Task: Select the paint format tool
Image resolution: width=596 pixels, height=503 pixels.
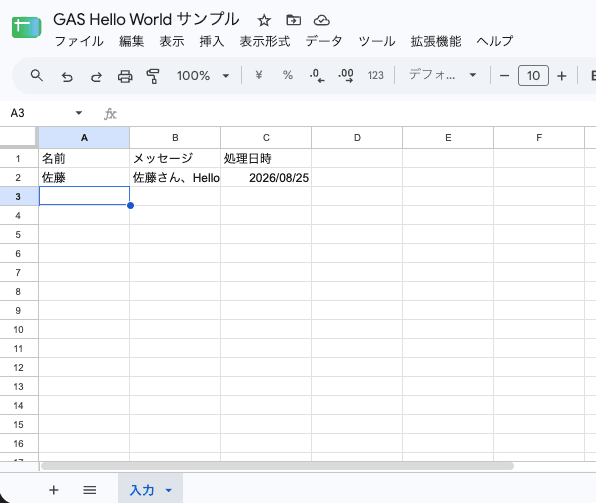Action: (x=153, y=76)
